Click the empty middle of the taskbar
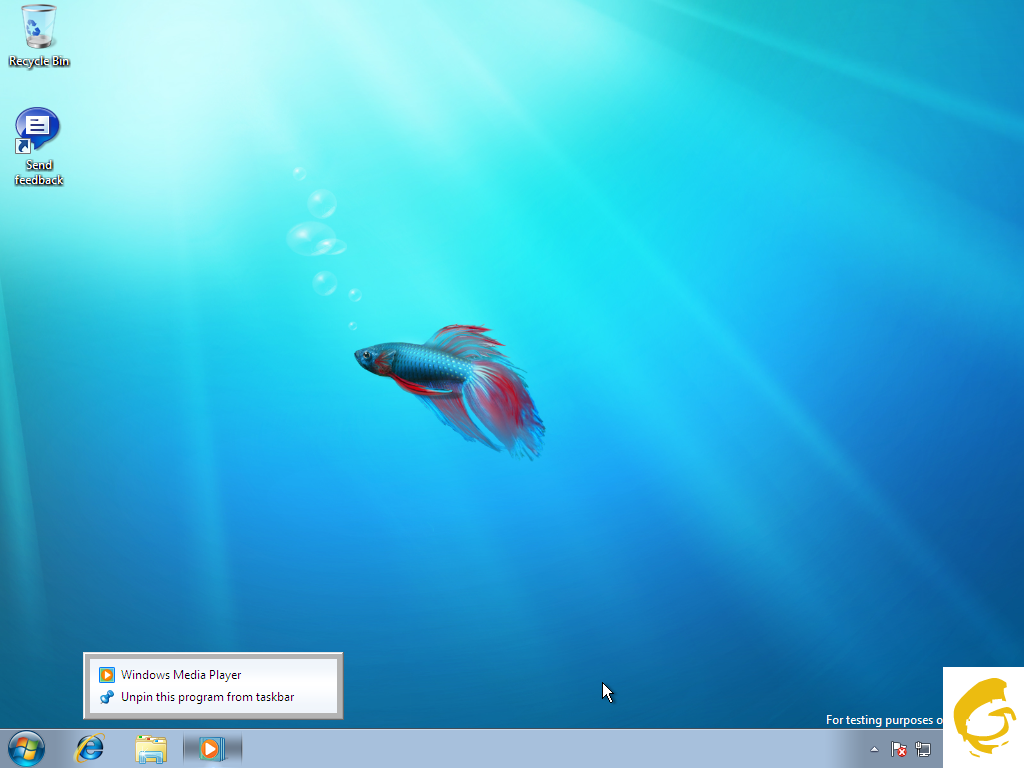Image resolution: width=1024 pixels, height=768 pixels. tap(550, 748)
